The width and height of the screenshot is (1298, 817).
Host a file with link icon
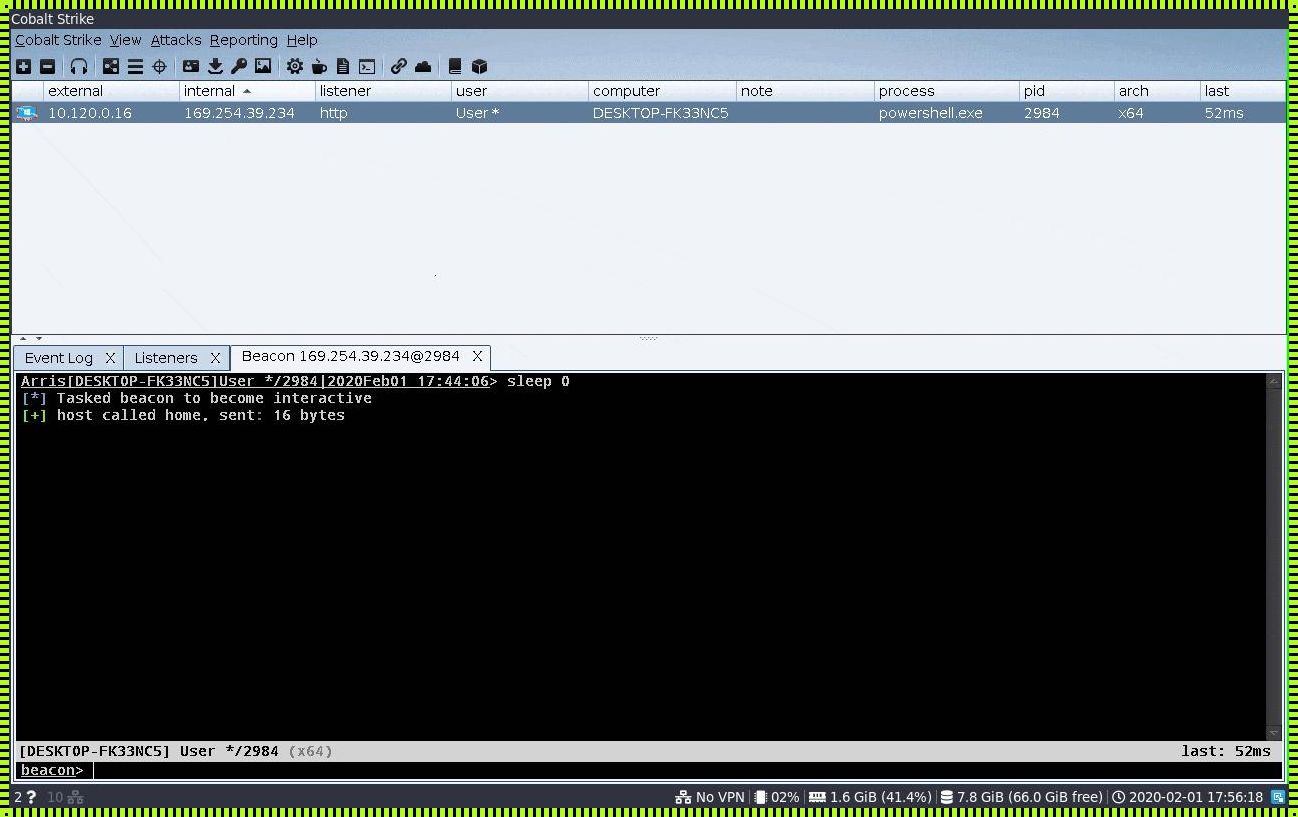point(399,66)
